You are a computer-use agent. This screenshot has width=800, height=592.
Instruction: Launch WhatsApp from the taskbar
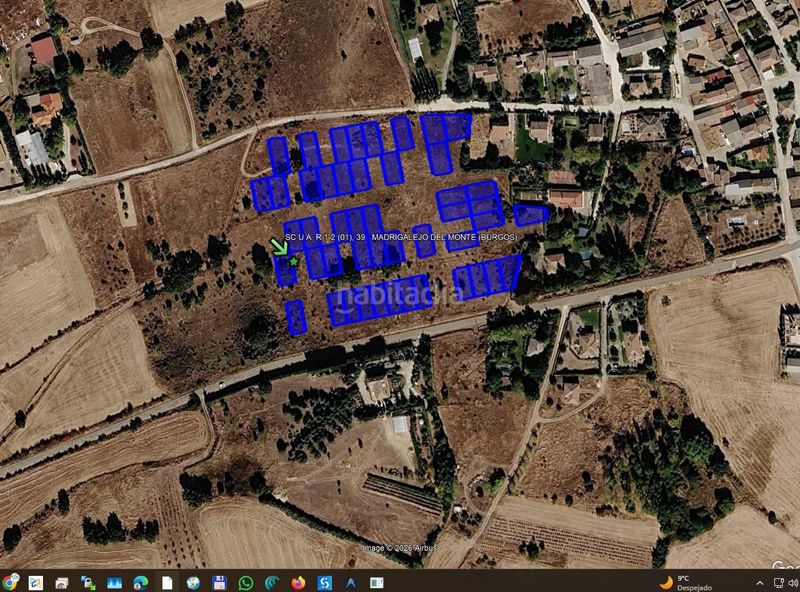(246, 583)
